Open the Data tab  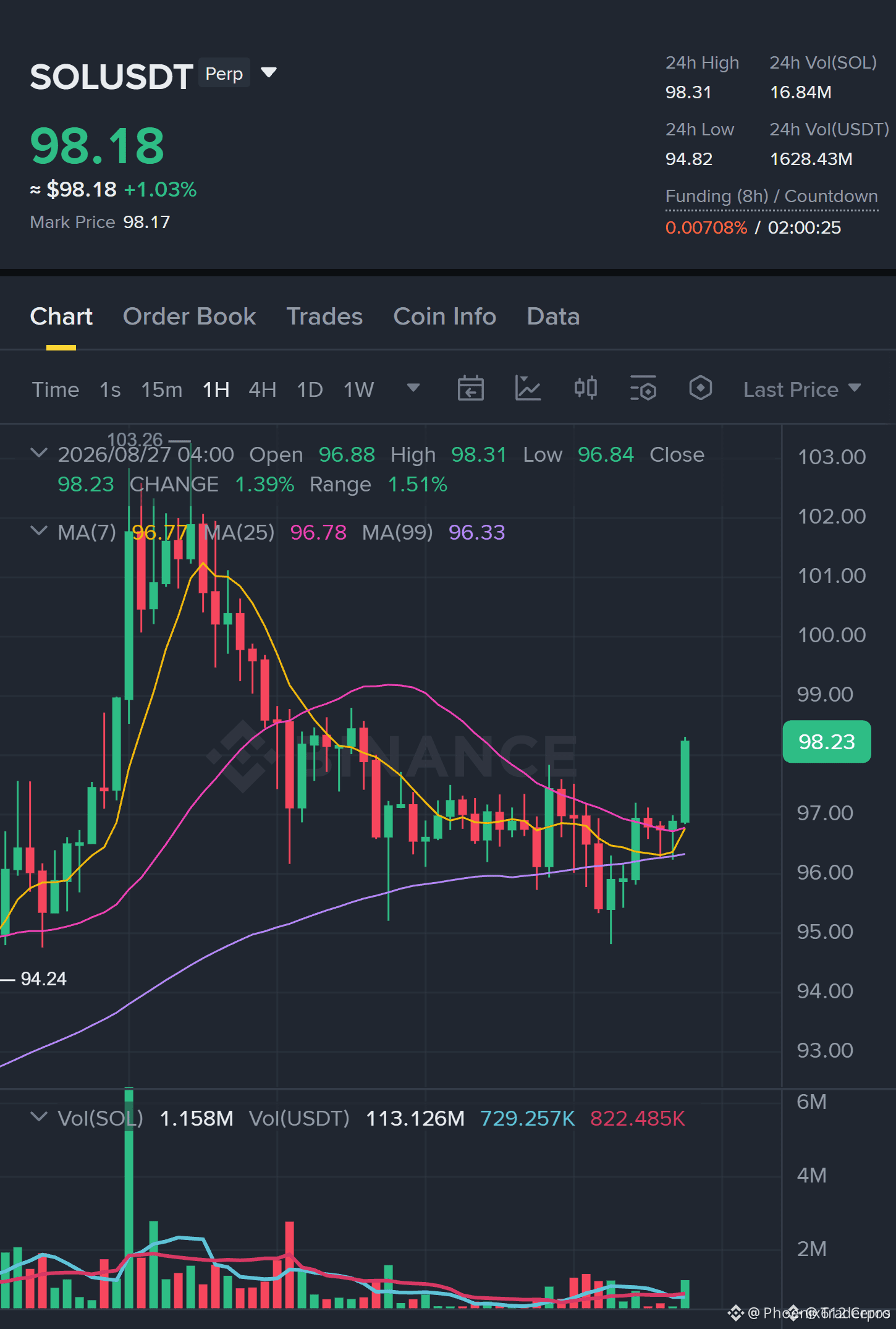(x=553, y=316)
